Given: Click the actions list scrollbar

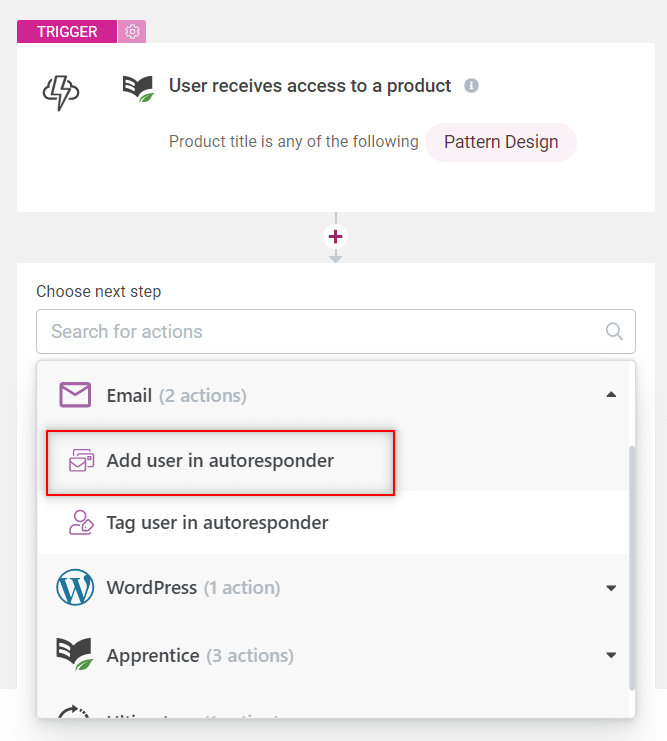Looking at the screenshot, I should tap(632, 567).
